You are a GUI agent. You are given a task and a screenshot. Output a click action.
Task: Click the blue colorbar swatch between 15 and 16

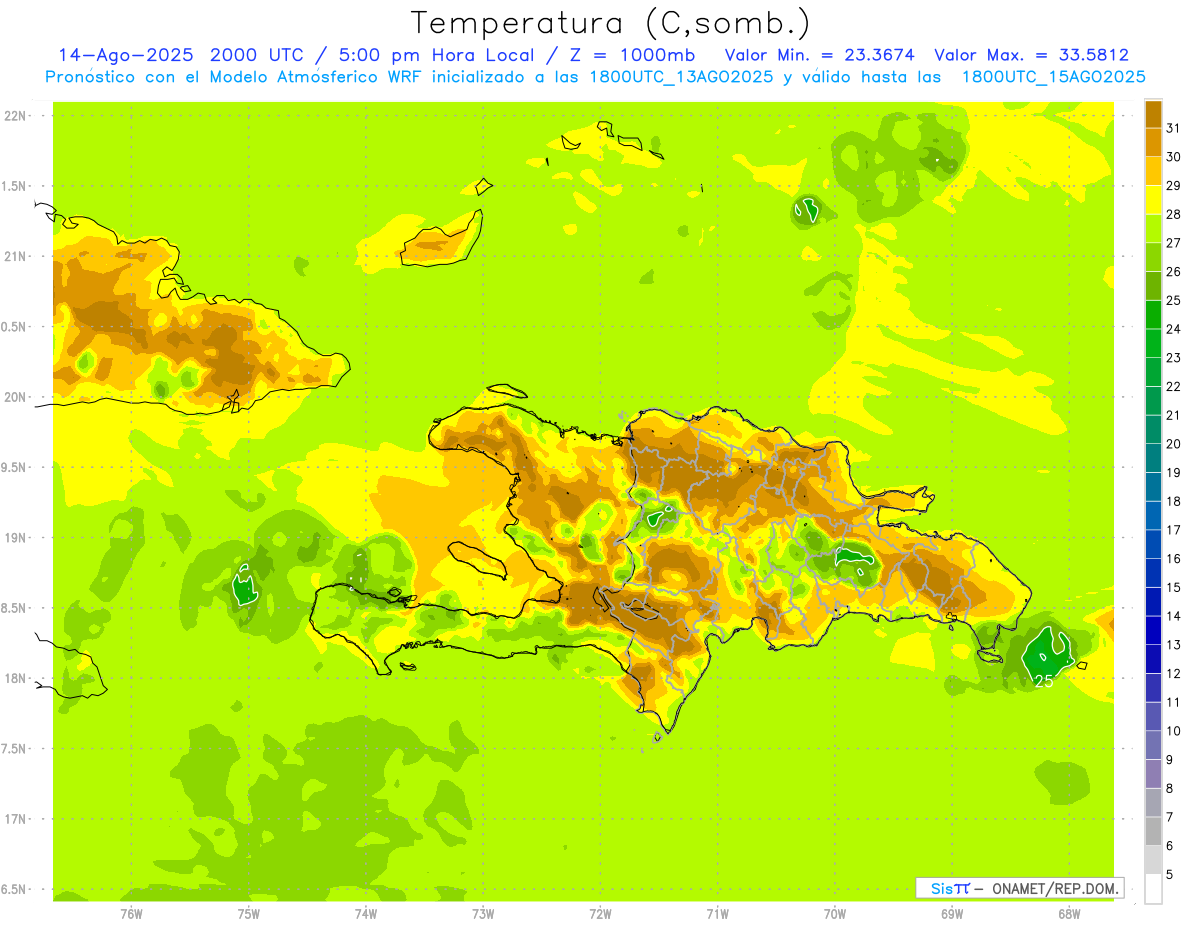tap(1153, 572)
